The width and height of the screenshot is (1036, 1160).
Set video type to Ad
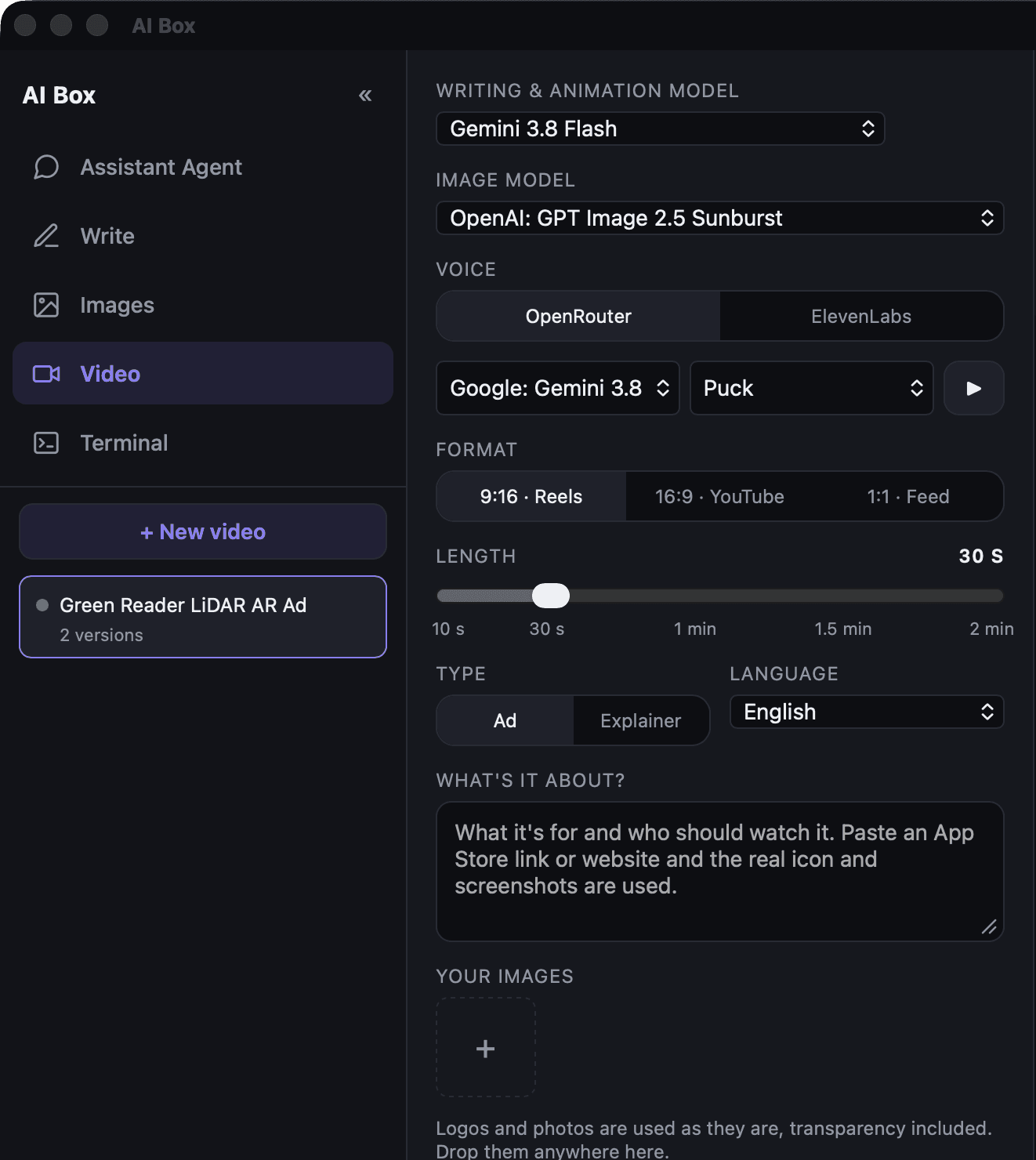[505, 720]
